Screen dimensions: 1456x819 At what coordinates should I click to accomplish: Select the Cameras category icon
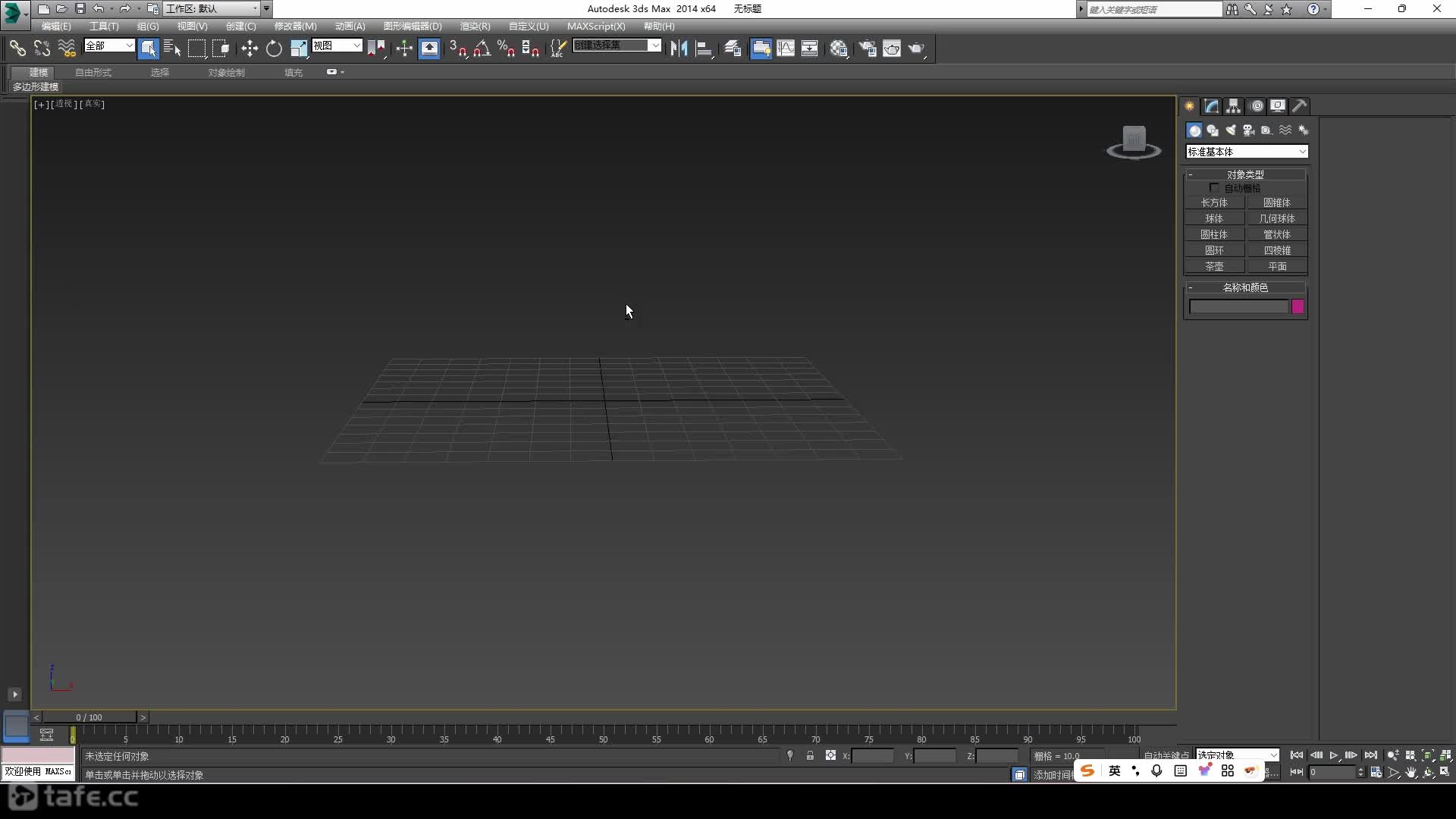tap(1248, 130)
